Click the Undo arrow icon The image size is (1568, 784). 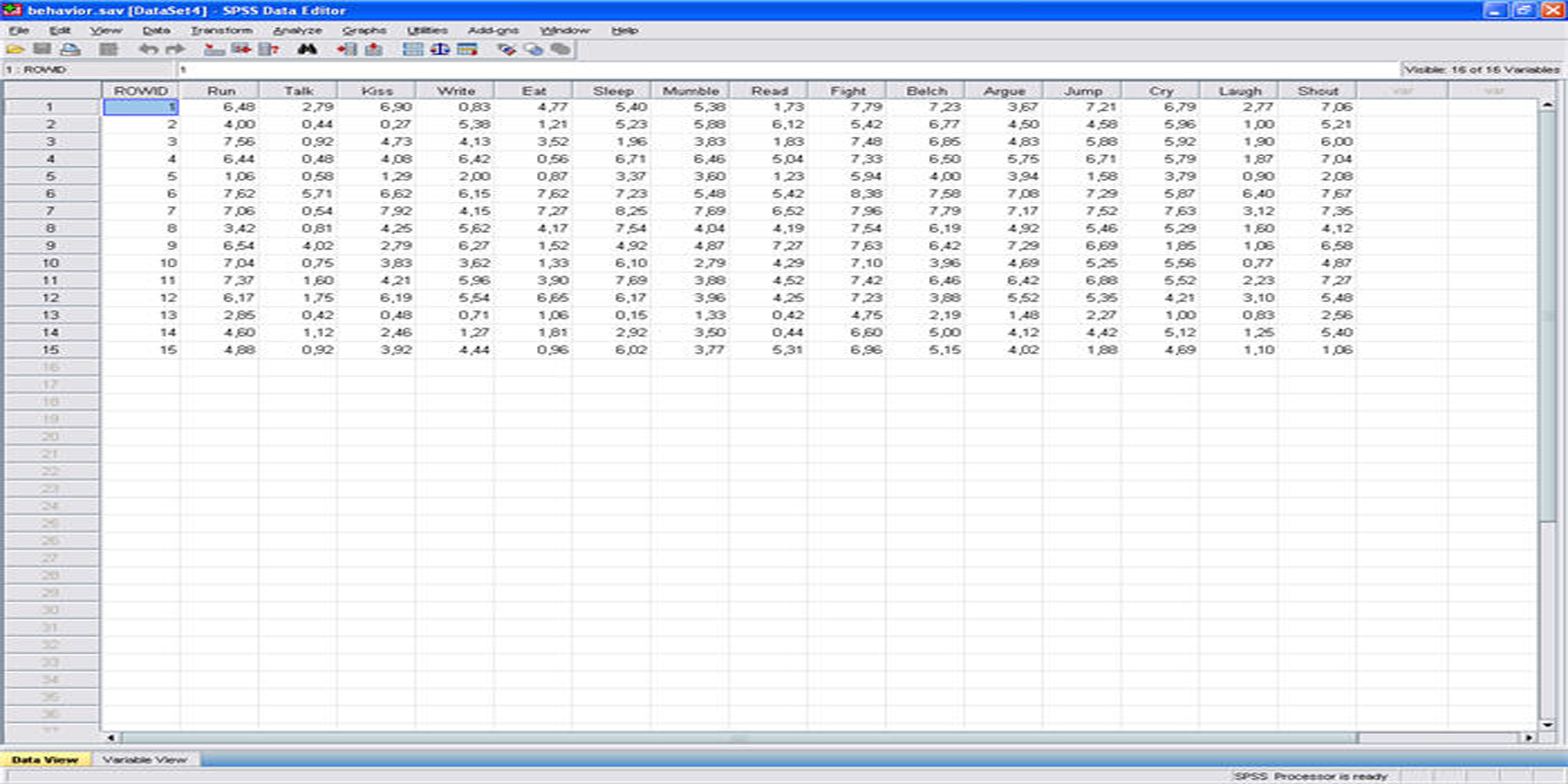coord(147,50)
